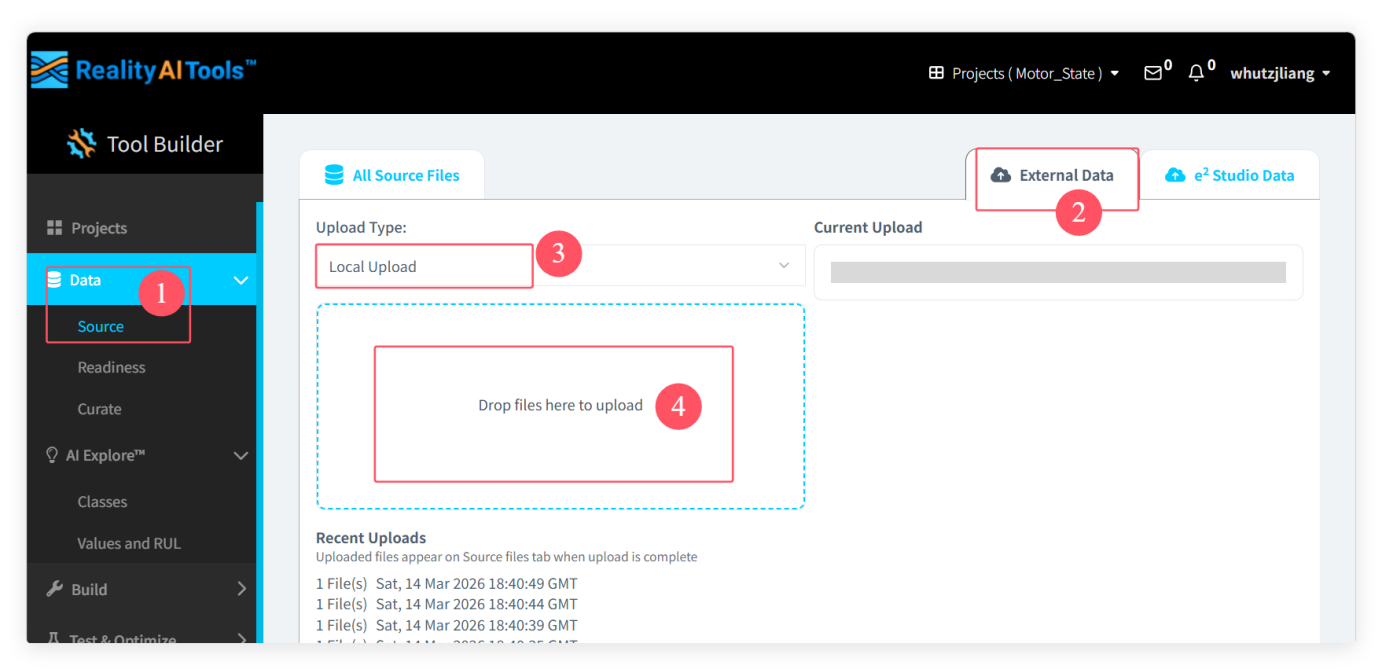1382x669 pixels.
Task: Open the Projects (Motor_State) dropdown
Action: click(x=1024, y=73)
